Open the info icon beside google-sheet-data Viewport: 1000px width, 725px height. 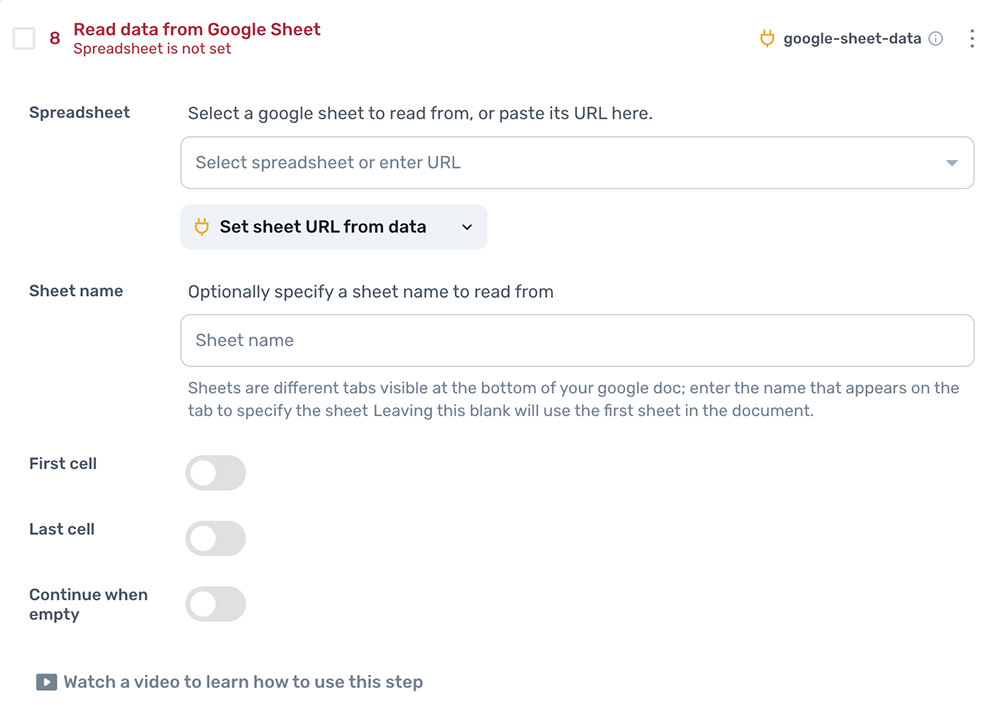[x=936, y=38]
